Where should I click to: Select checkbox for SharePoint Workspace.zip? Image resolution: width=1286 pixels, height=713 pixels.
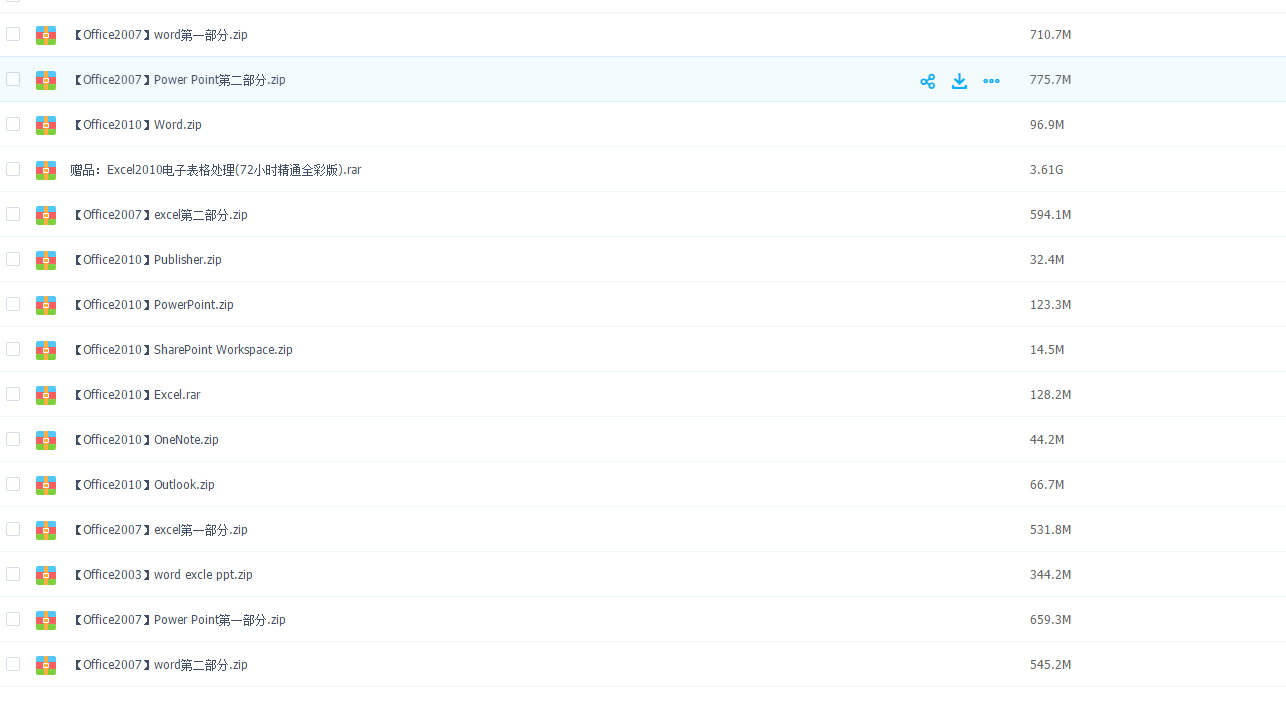point(13,349)
